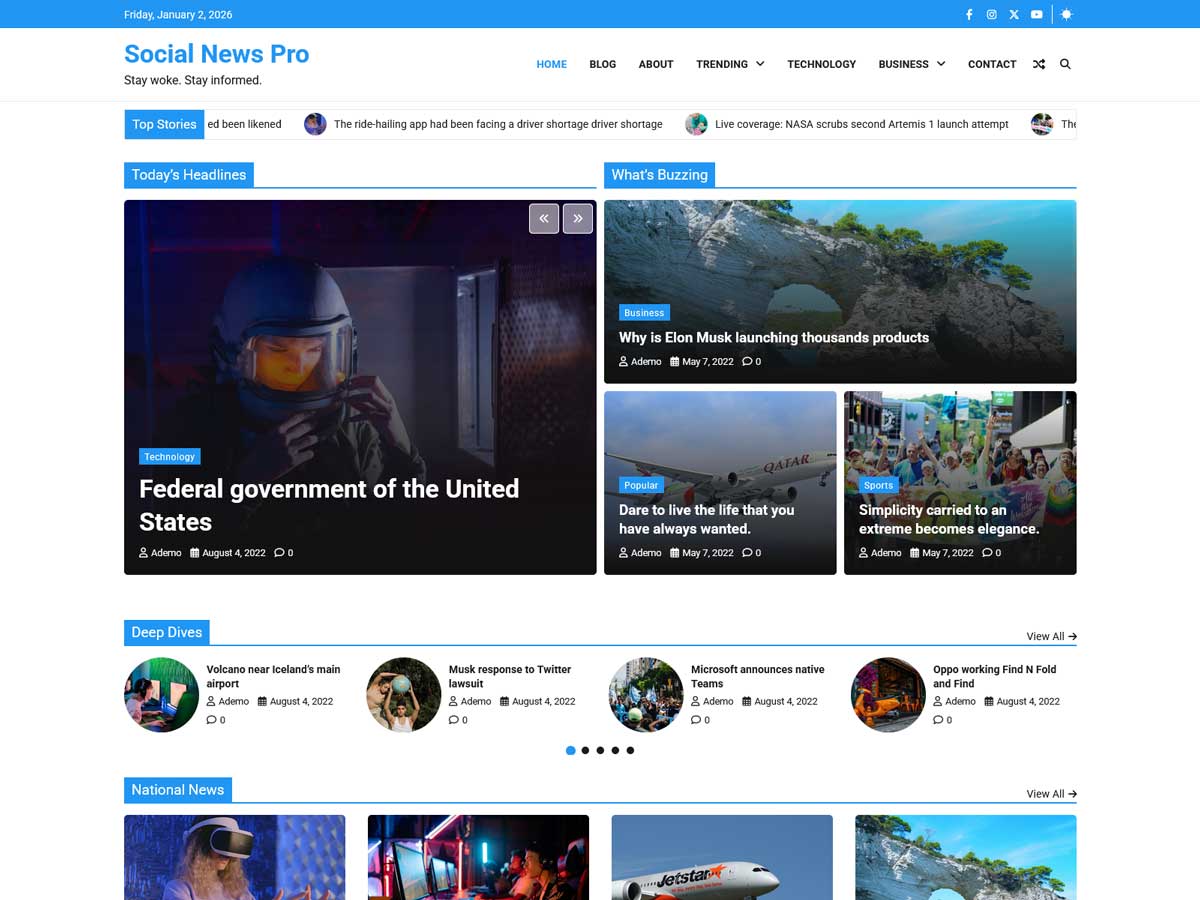
Task: Click the Social News Pro site title
Action: coord(216,54)
